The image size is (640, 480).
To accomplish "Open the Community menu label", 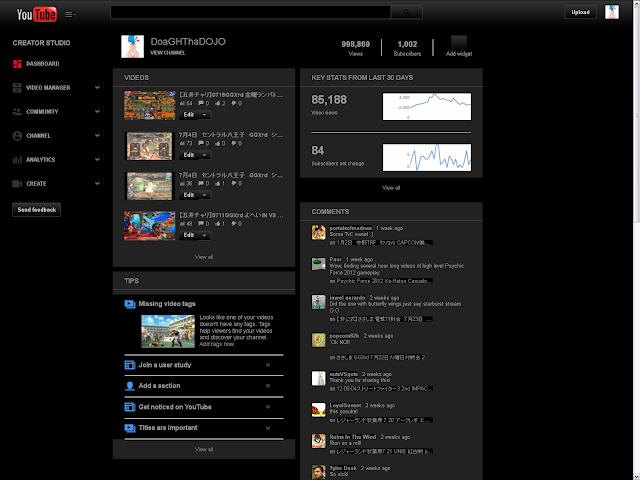I will pos(42,111).
